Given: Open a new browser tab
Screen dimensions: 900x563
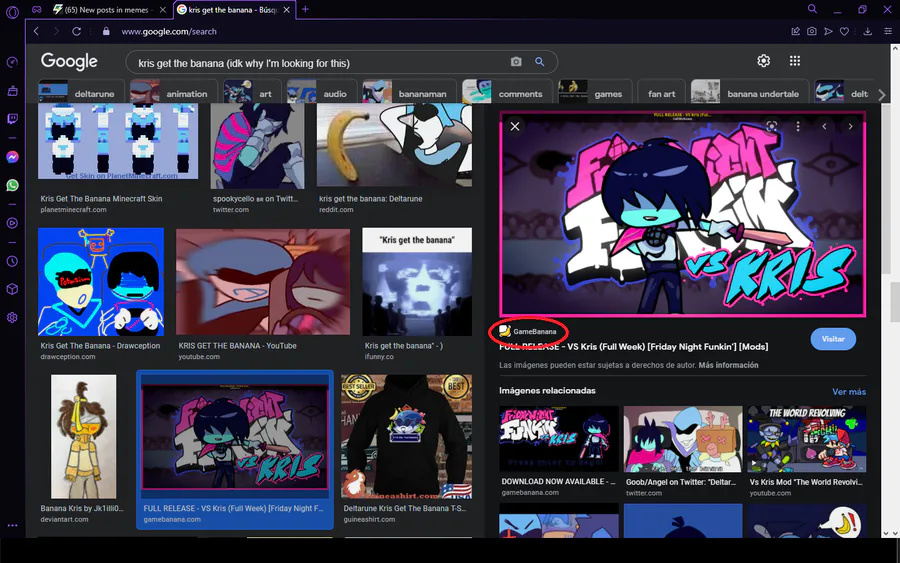Looking at the screenshot, I should [305, 9].
